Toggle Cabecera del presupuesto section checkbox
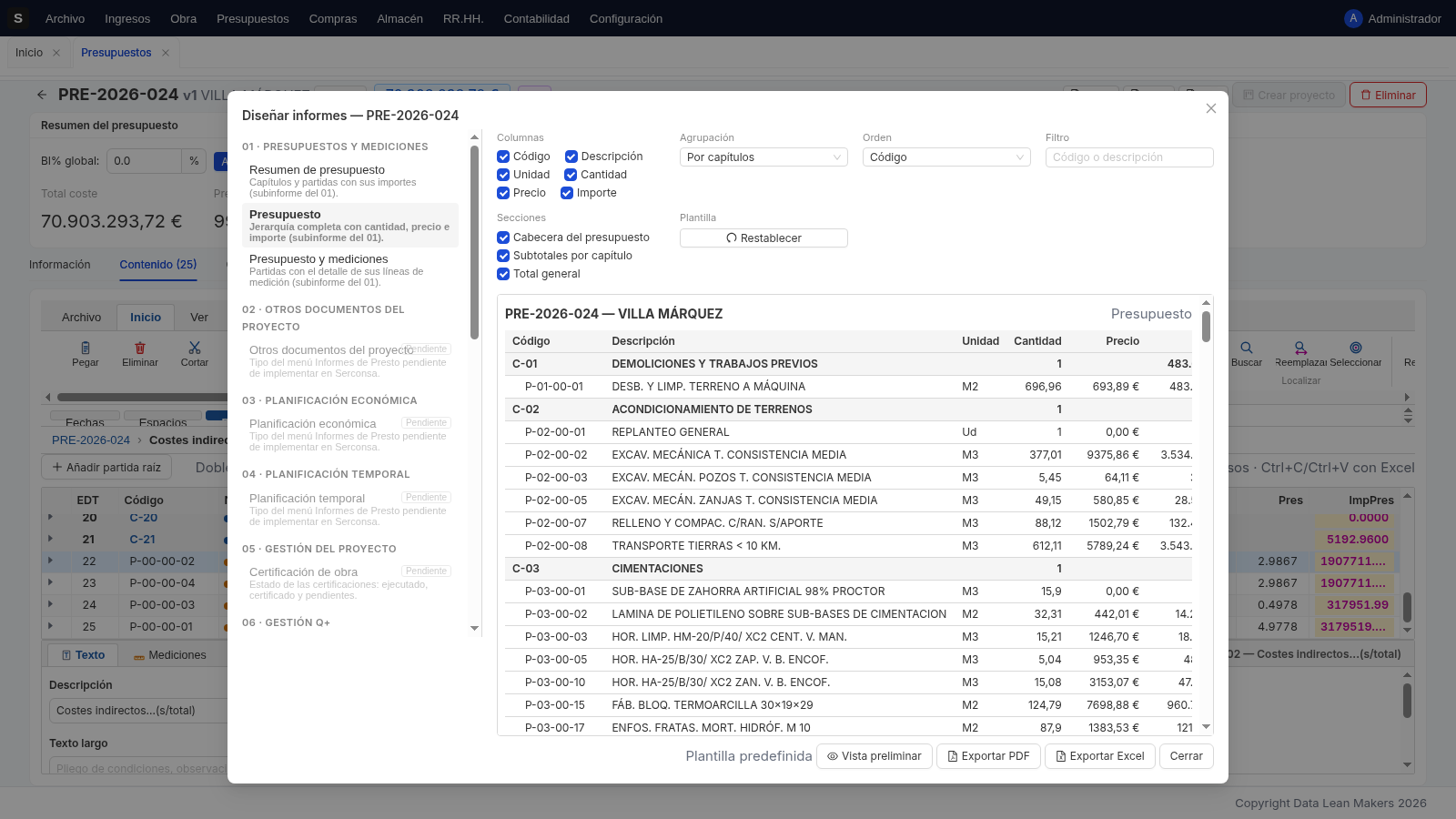This screenshot has height=819, width=1456. coord(503,238)
